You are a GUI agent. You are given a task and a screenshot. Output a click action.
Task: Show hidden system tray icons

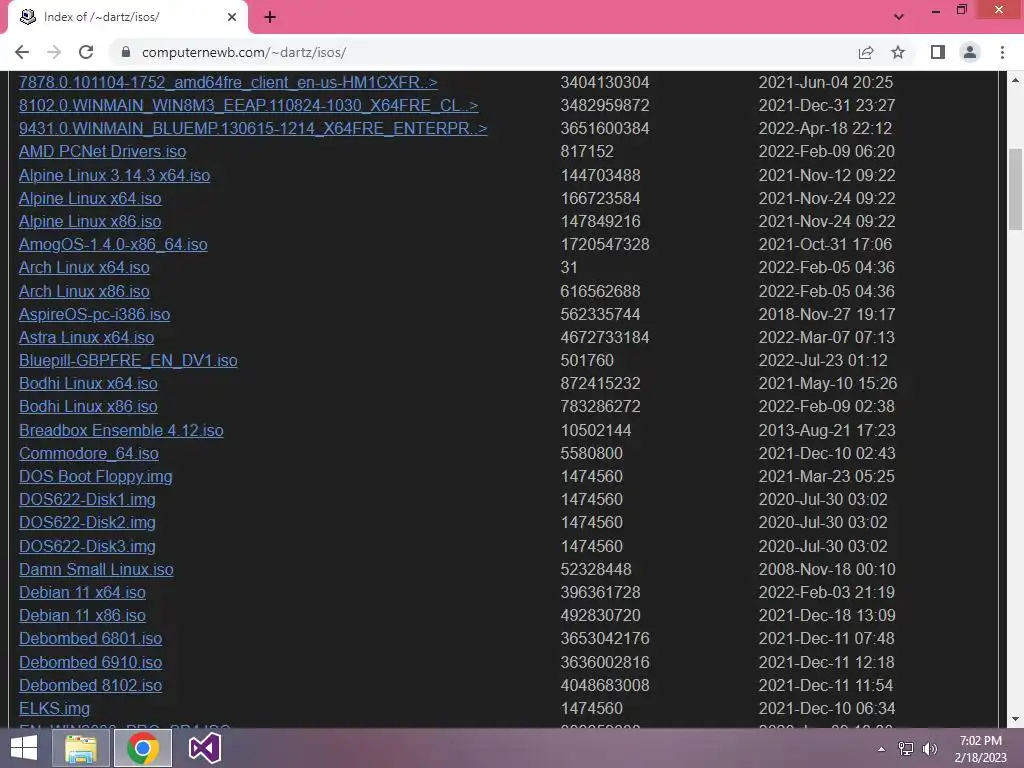click(882, 749)
